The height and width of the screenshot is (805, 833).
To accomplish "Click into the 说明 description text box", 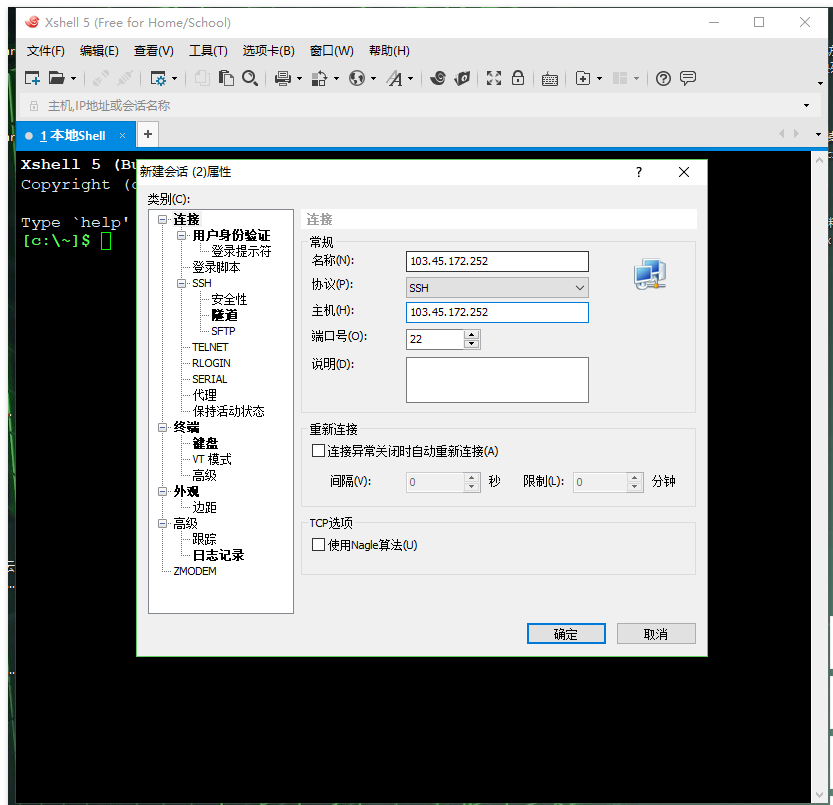I will pos(497,379).
